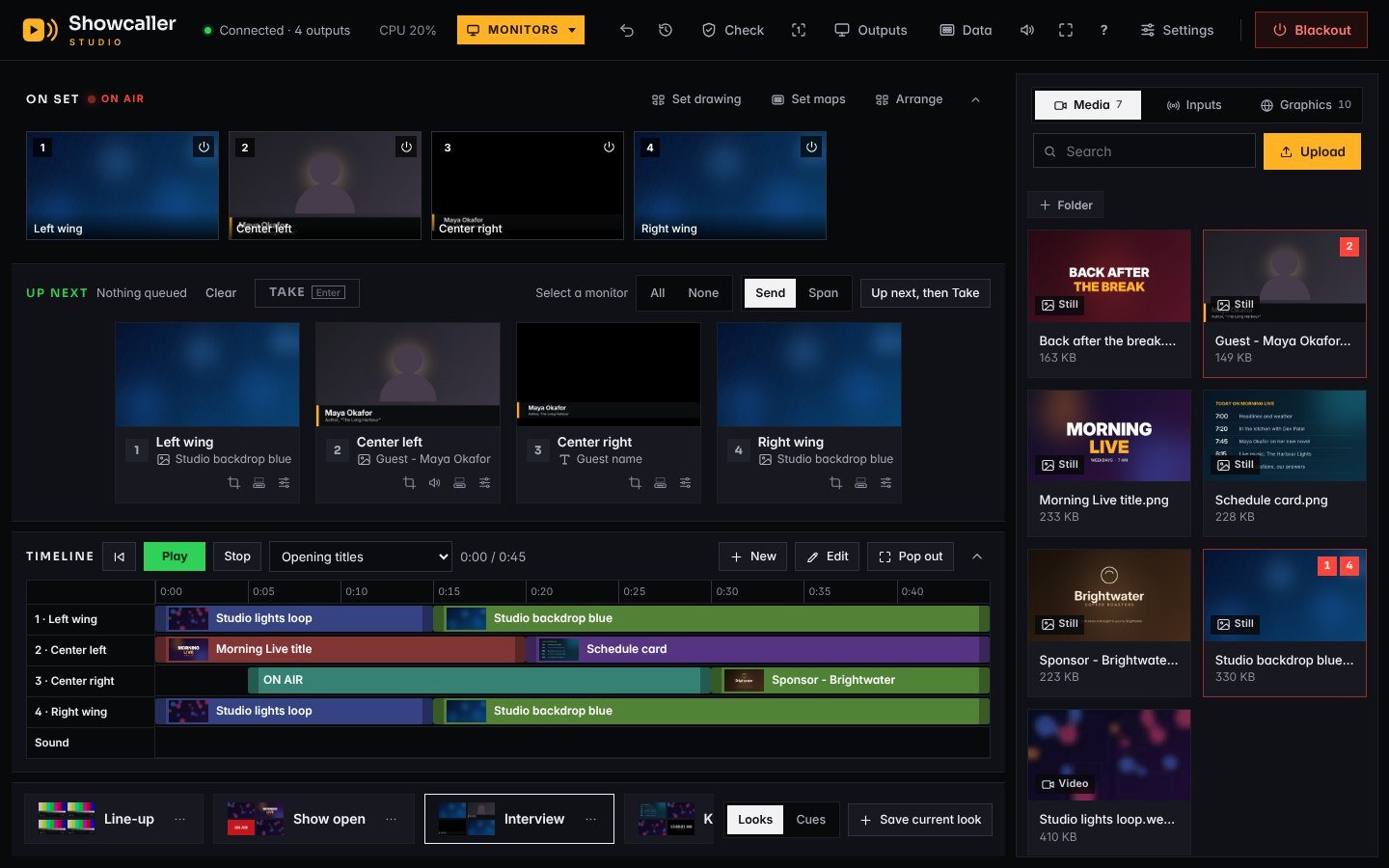This screenshot has height=868, width=1389.
Task: Open the Outputs menu
Action: [x=871, y=30]
